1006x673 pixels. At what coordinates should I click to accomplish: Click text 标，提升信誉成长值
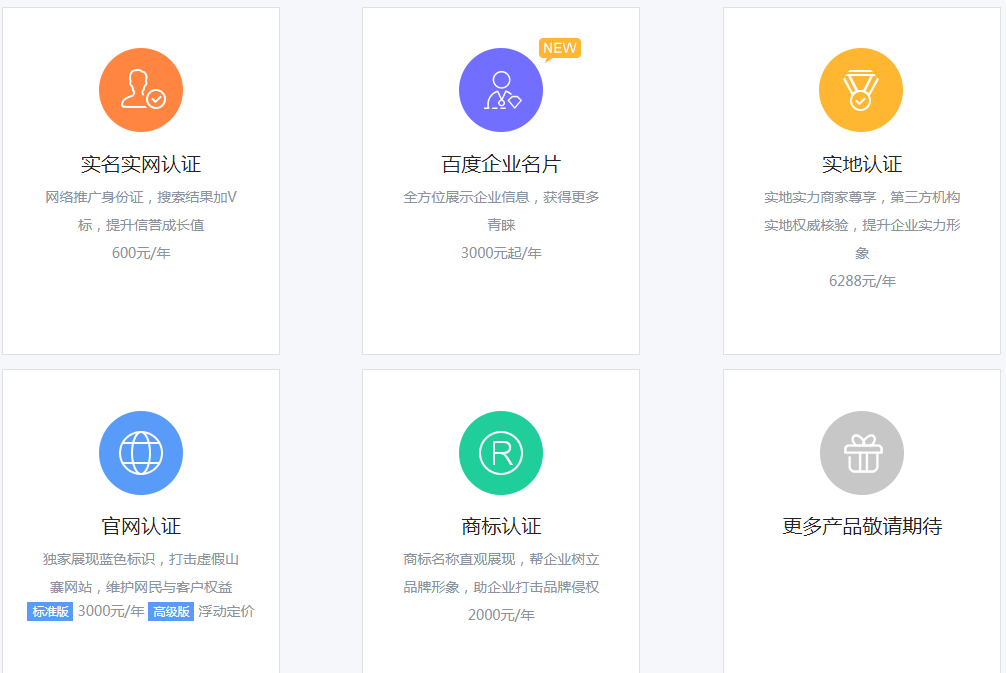tap(141, 225)
